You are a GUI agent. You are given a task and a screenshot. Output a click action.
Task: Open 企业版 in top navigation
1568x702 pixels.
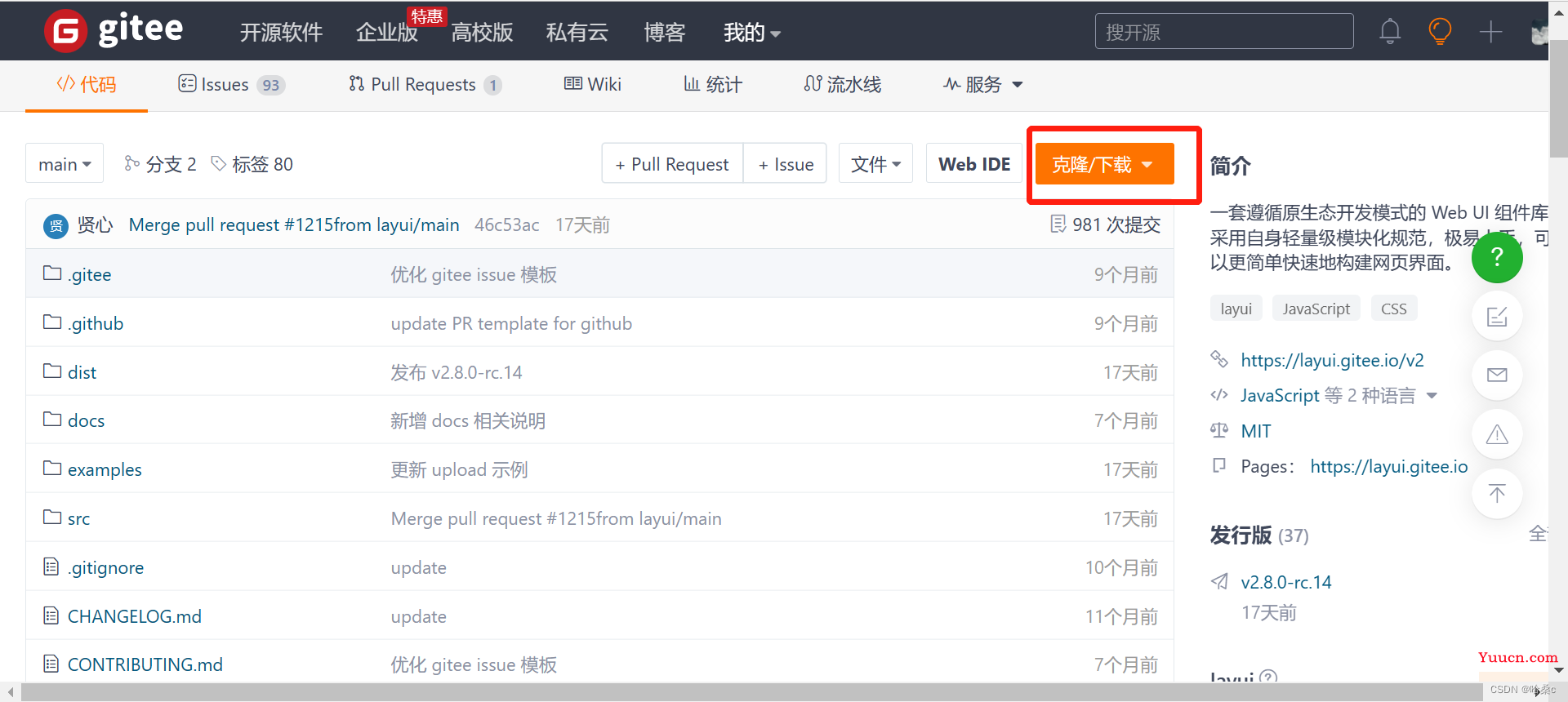[387, 33]
